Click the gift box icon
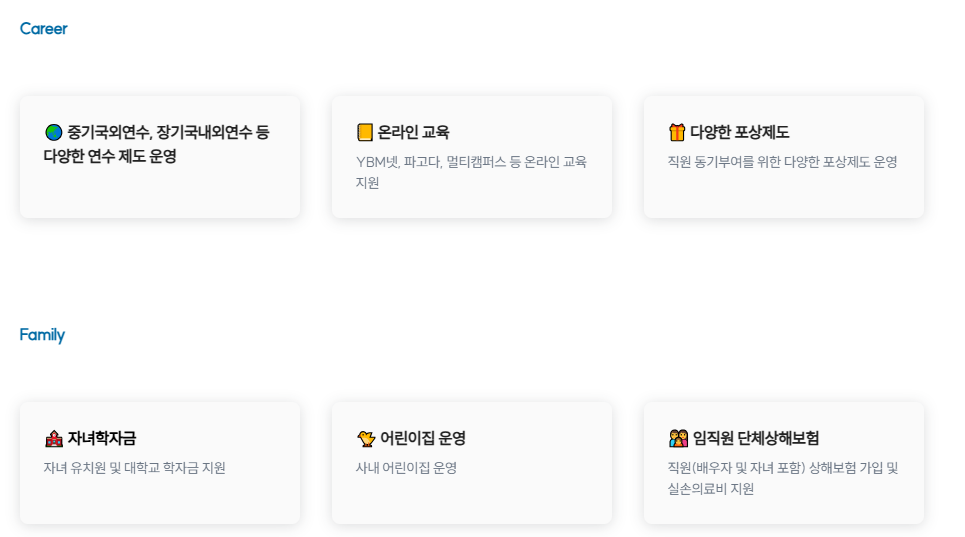The width and height of the screenshot is (965, 537). point(676,132)
